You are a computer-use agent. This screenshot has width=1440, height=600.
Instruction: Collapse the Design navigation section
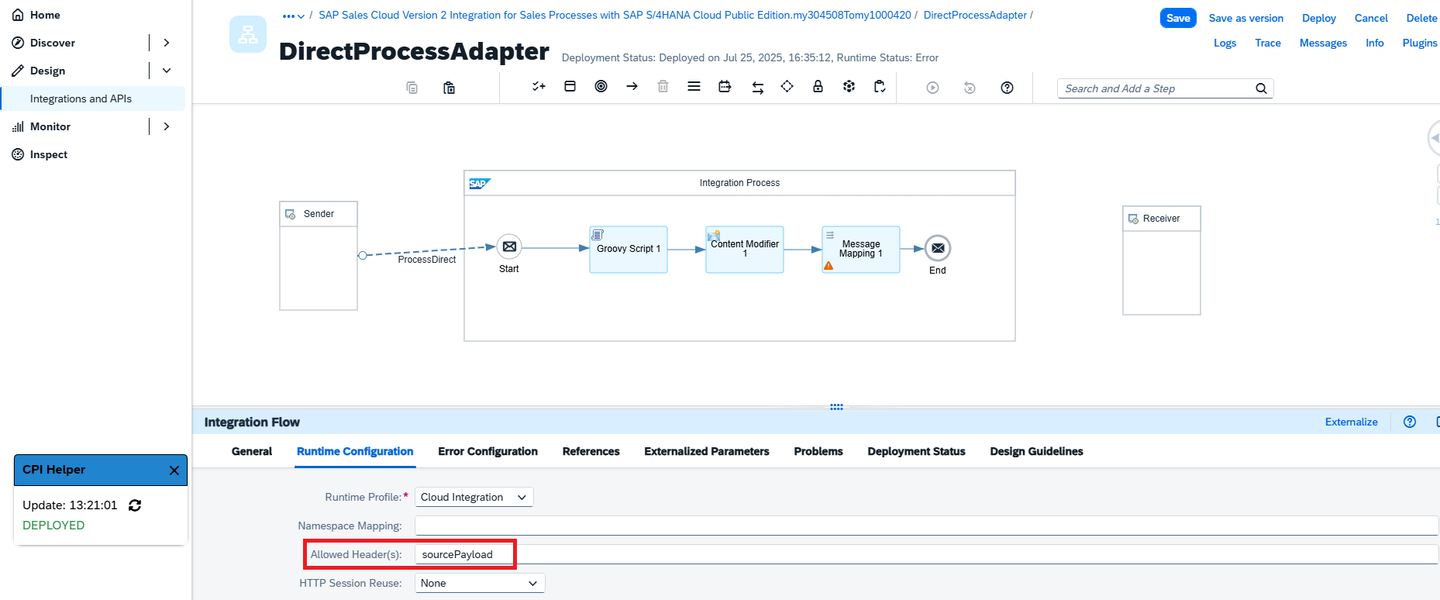pyautogui.click(x=166, y=71)
